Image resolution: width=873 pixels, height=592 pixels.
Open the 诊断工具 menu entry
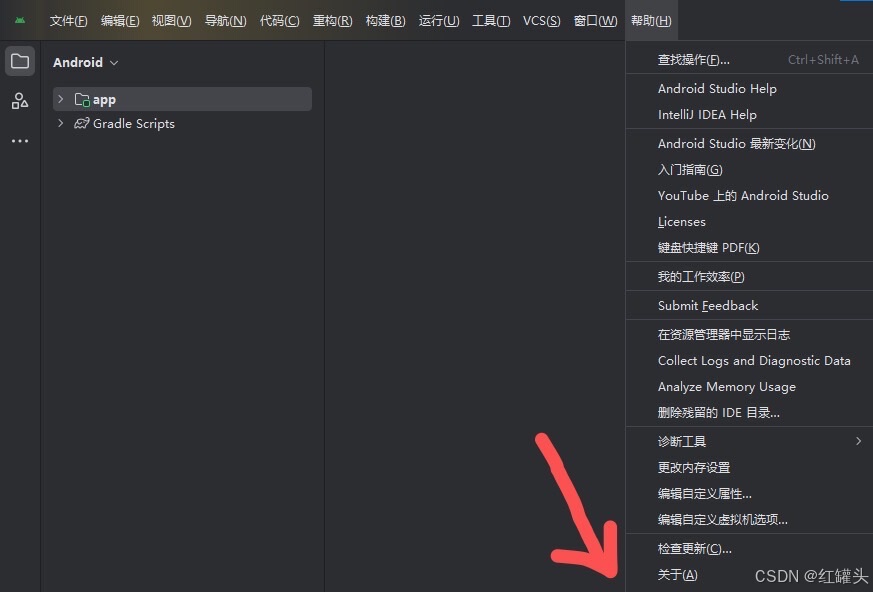click(749, 442)
